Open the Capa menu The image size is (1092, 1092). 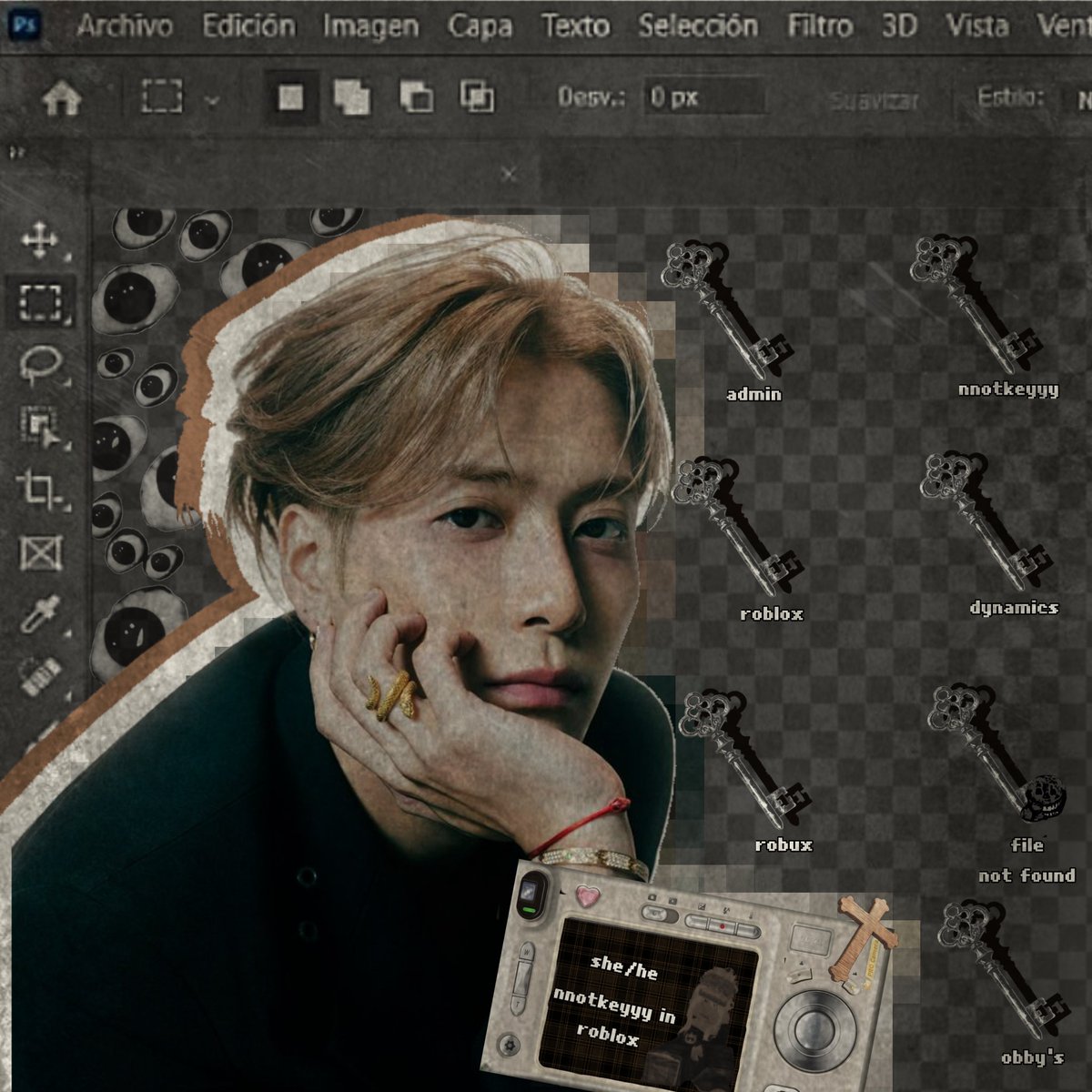[480, 26]
